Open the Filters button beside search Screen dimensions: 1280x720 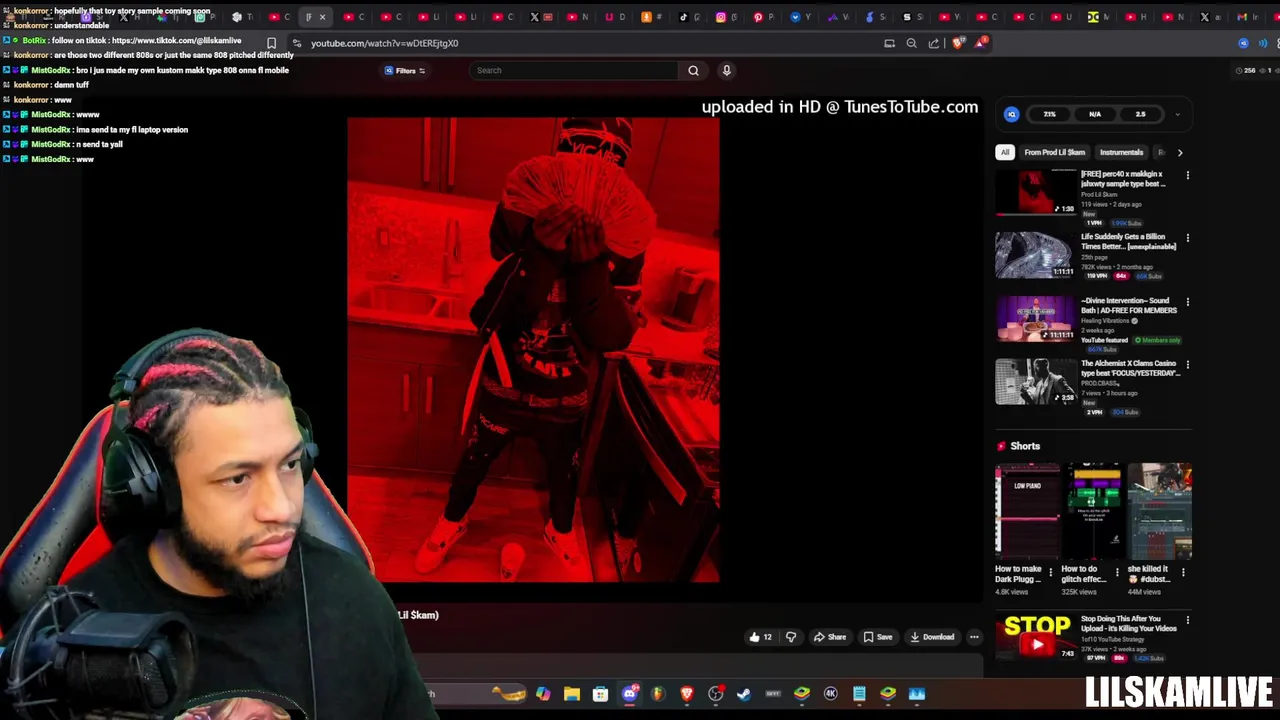coord(405,70)
